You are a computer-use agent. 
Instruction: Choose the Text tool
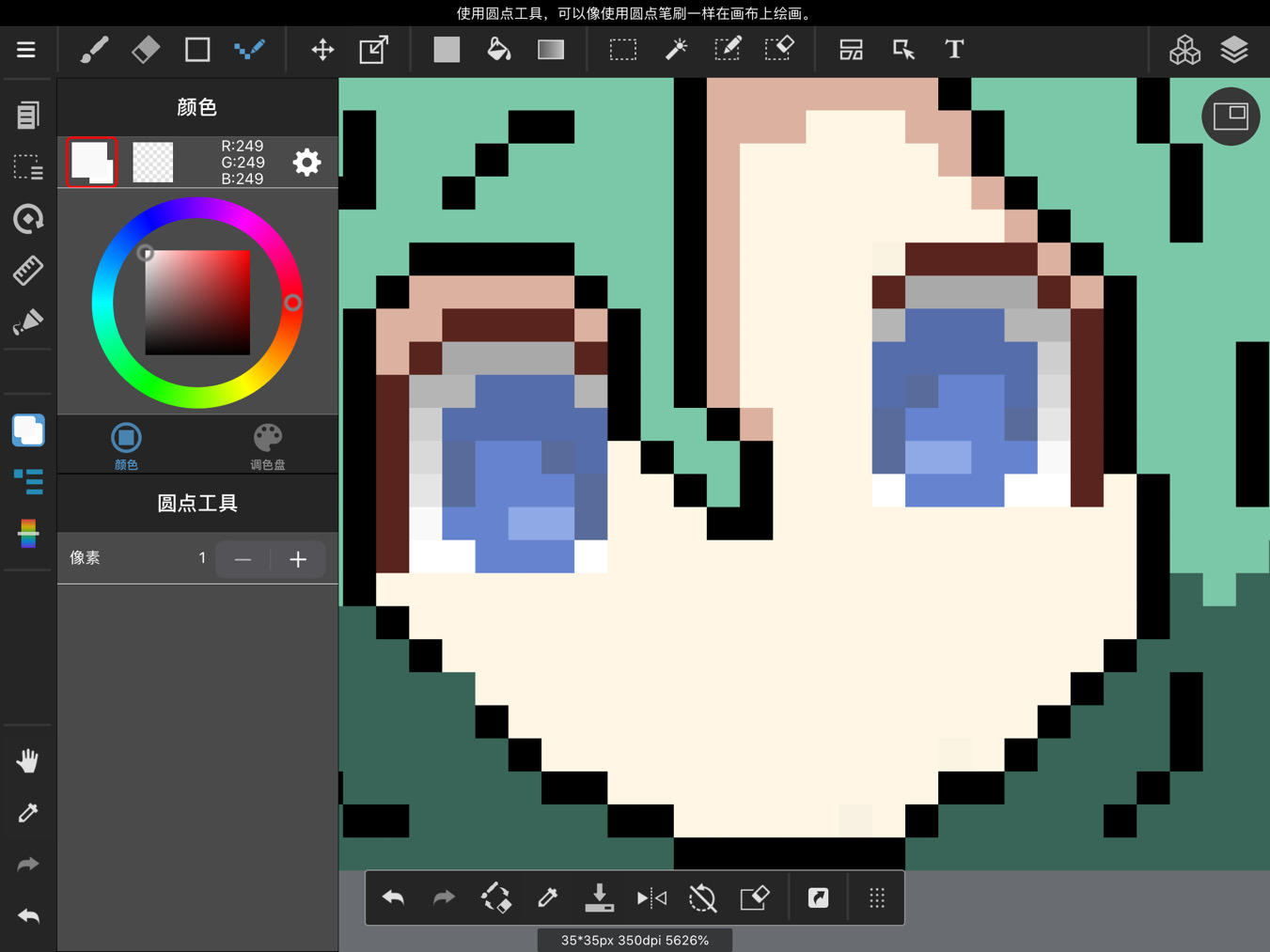click(x=954, y=49)
